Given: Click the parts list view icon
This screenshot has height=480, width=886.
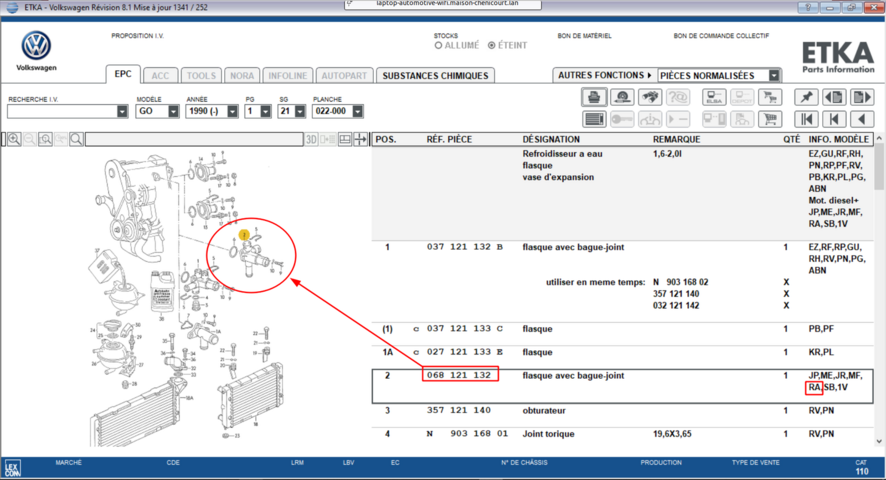Looking at the screenshot, I should [x=594, y=119].
